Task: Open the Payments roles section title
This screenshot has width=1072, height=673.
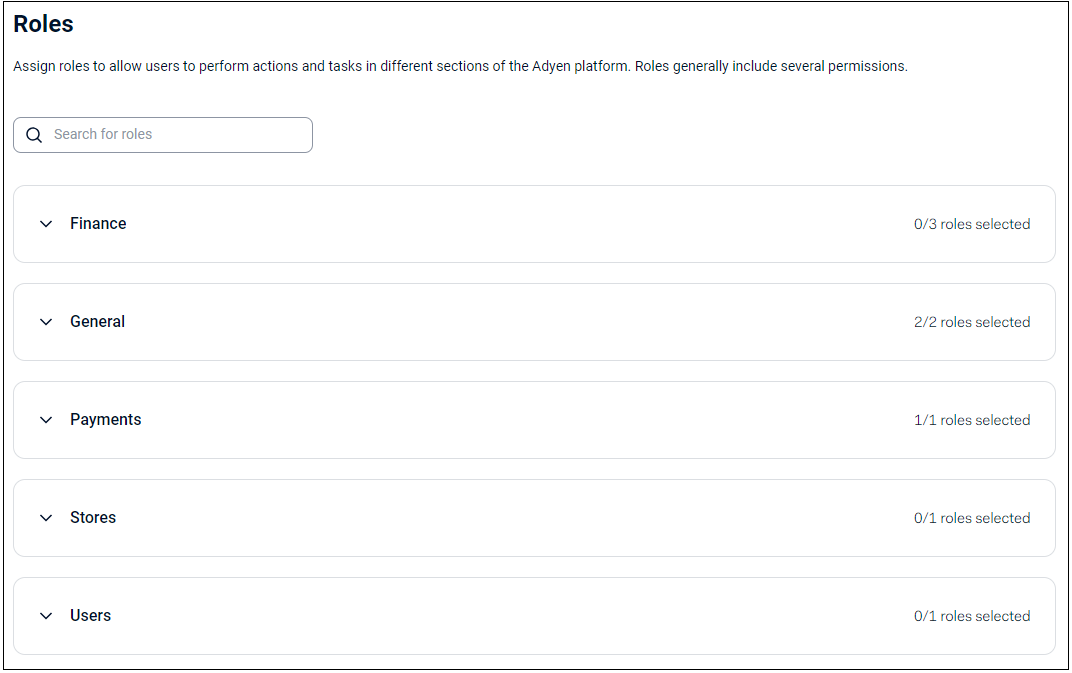Action: tap(105, 420)
